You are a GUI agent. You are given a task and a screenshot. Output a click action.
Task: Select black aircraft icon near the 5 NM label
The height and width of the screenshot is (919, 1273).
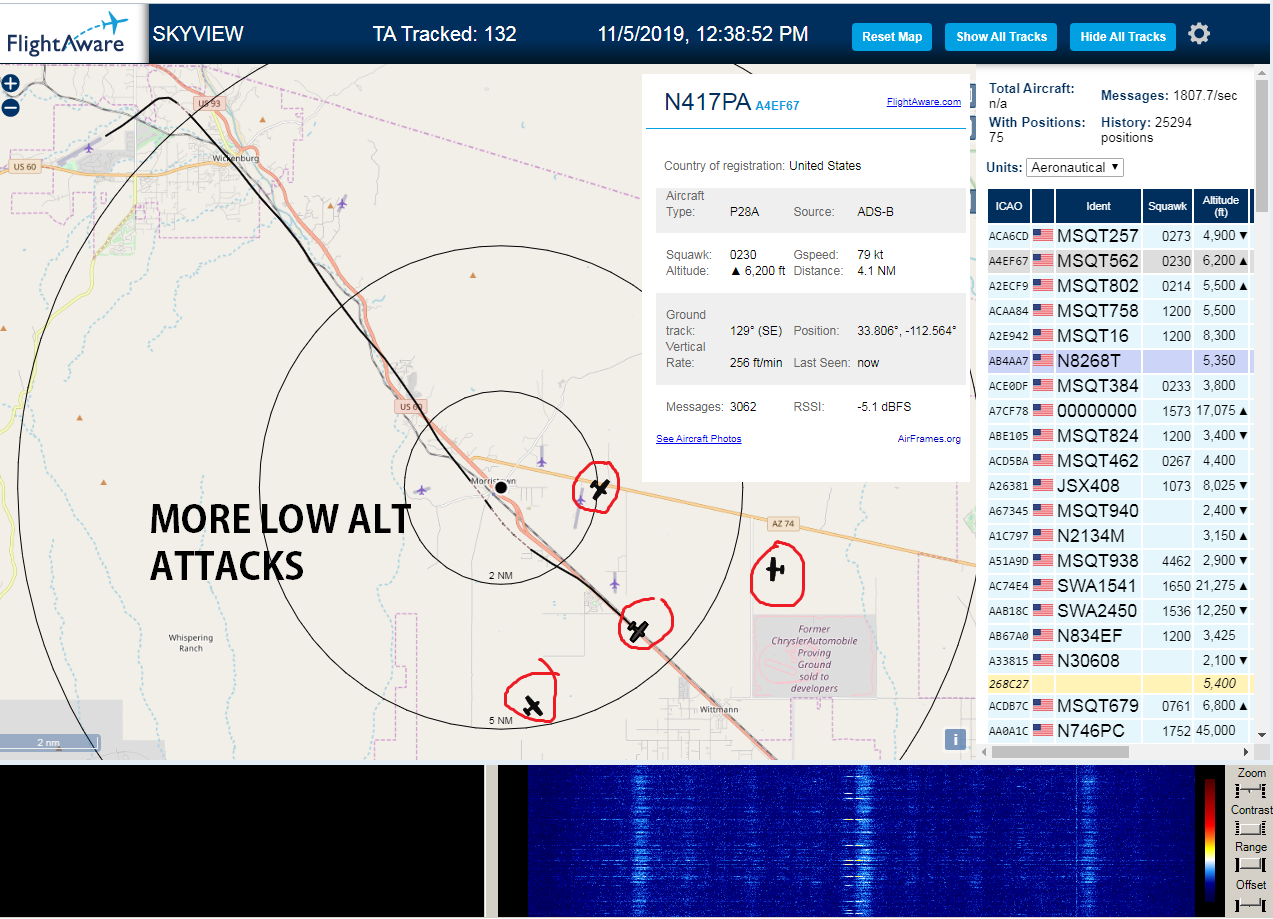coord(535,706)
